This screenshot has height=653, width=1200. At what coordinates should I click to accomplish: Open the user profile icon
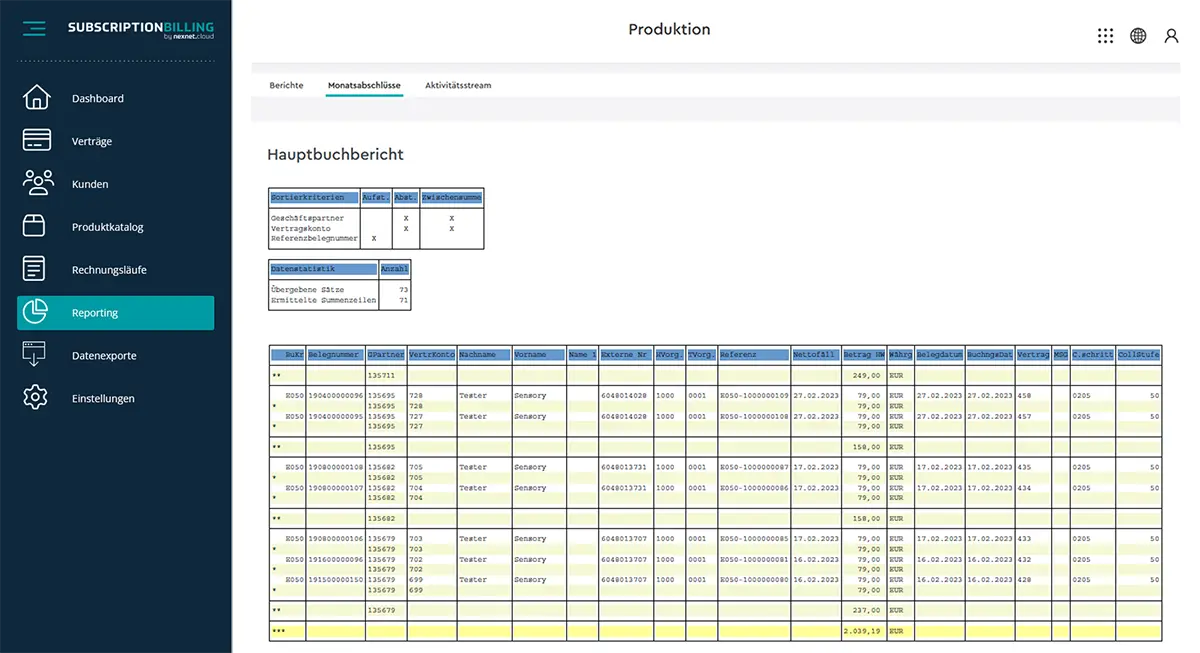[x=1171, y=36]
